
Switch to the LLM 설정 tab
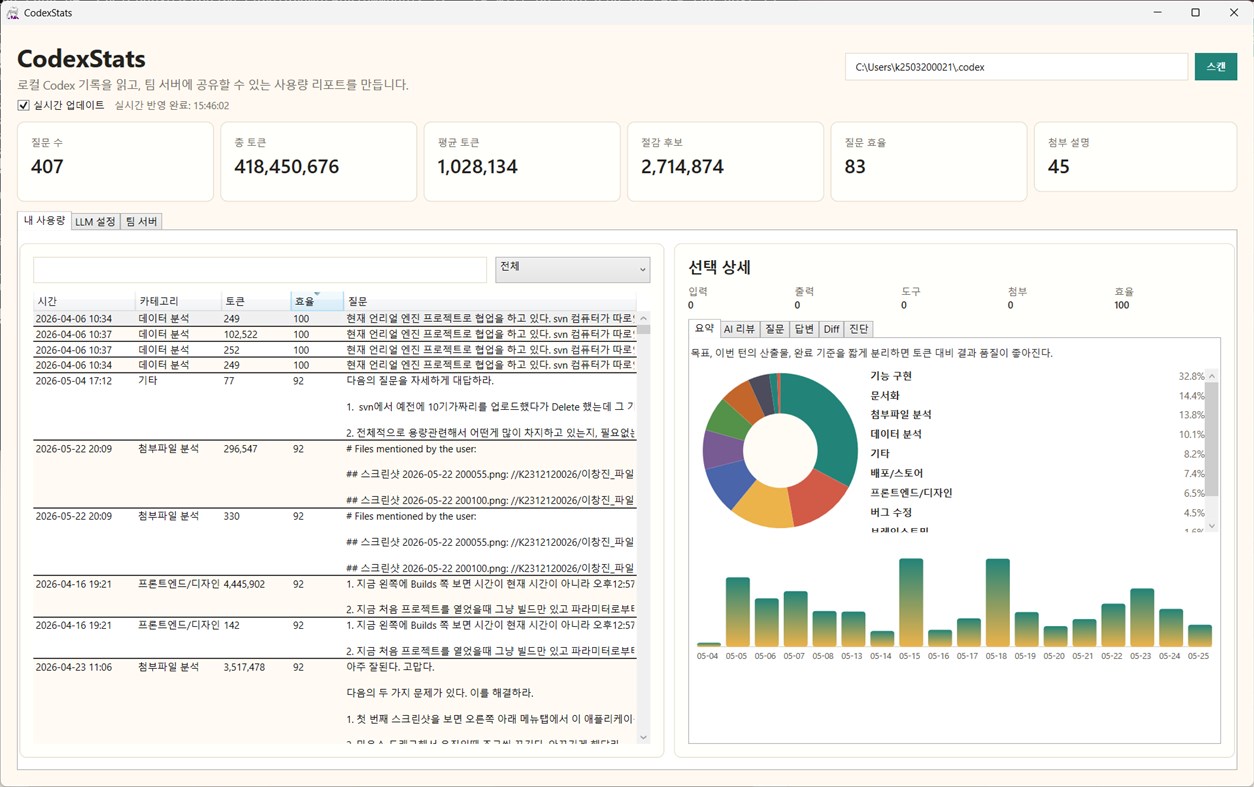[x=95, y=222]
